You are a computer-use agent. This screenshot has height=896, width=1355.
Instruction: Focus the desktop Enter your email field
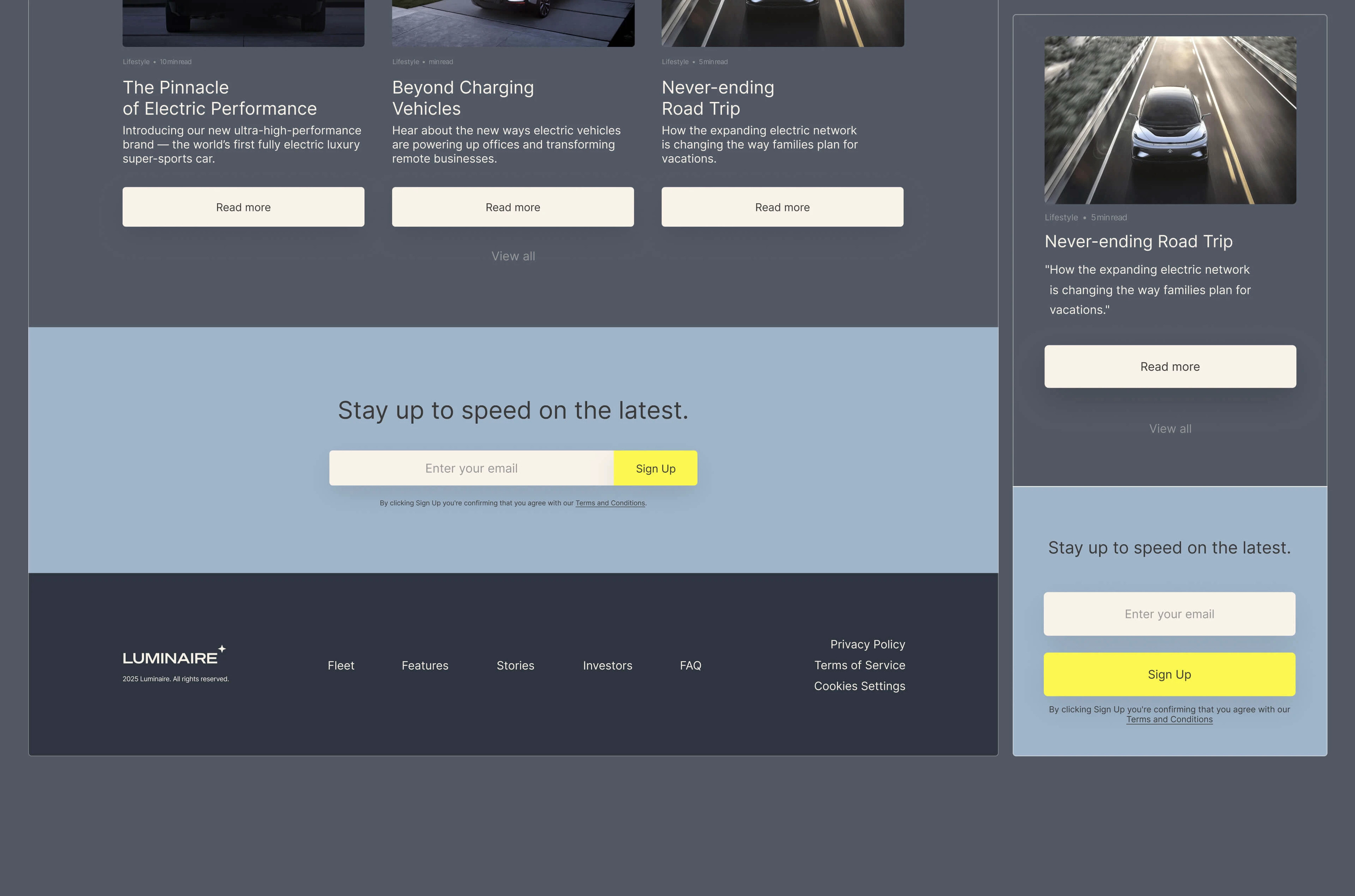471,469
